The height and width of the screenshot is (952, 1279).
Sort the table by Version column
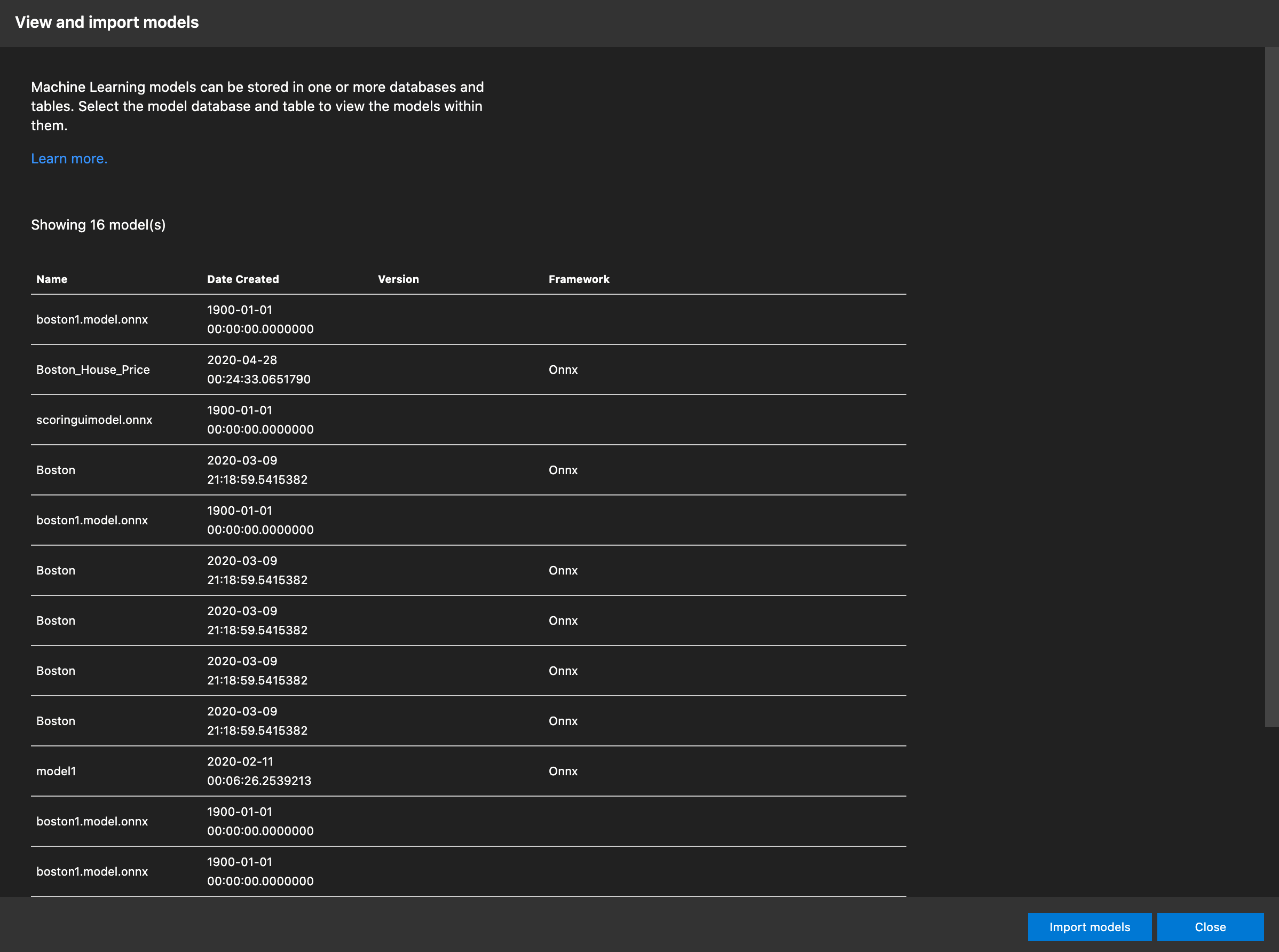tap(398, 279)
